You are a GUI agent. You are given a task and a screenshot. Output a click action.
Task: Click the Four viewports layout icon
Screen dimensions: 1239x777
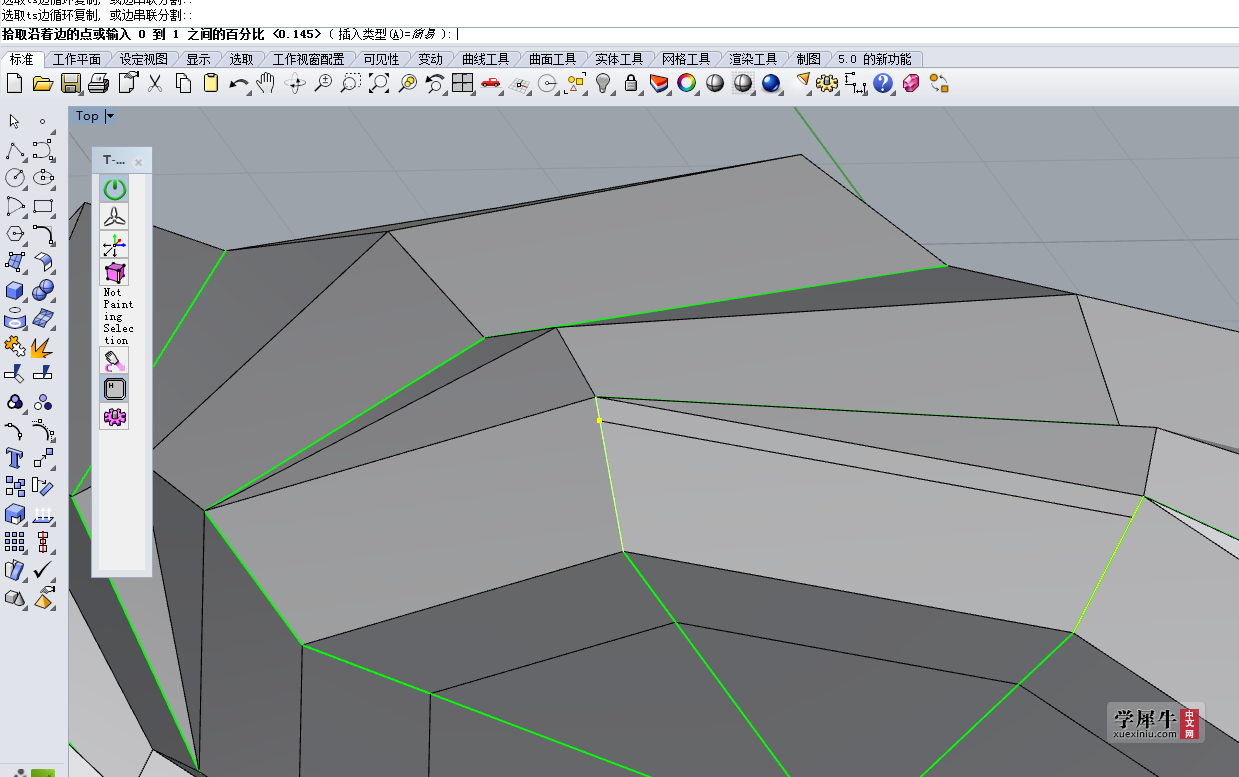point(463,84)
